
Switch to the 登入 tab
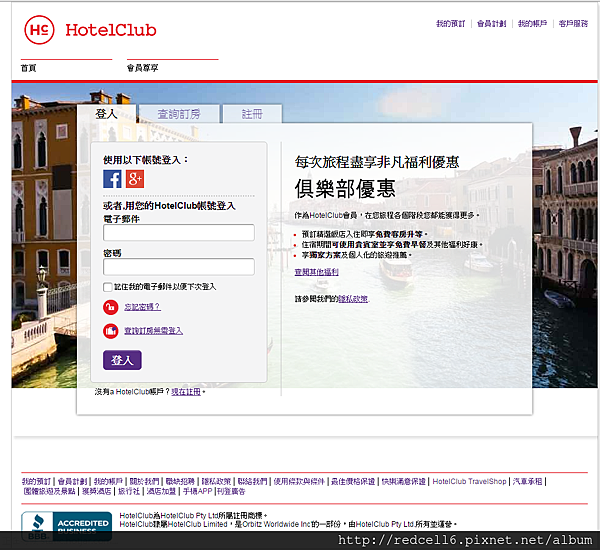[106, 114]
